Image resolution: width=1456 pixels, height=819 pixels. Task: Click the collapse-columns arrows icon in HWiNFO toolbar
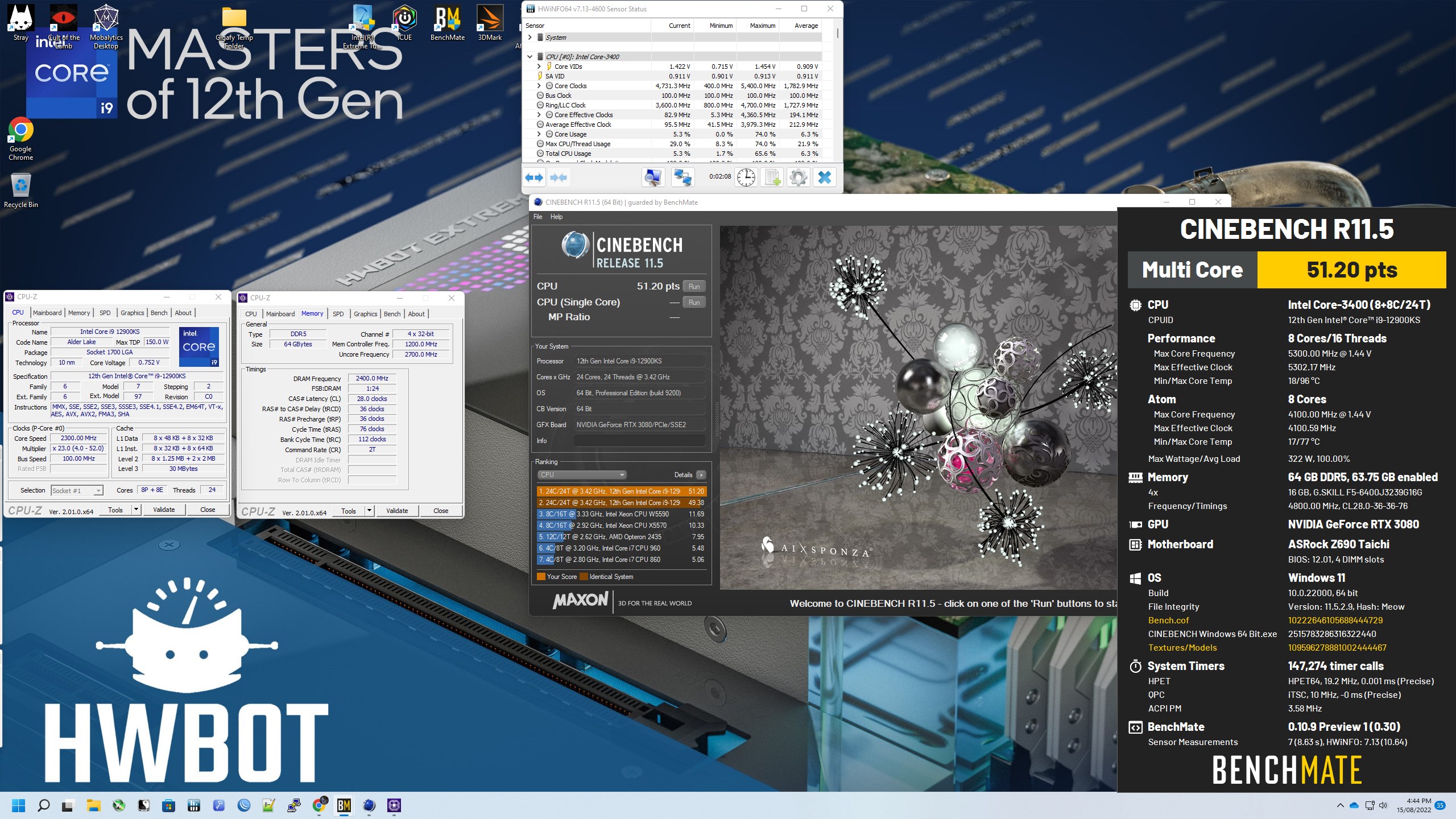(558, 177)
